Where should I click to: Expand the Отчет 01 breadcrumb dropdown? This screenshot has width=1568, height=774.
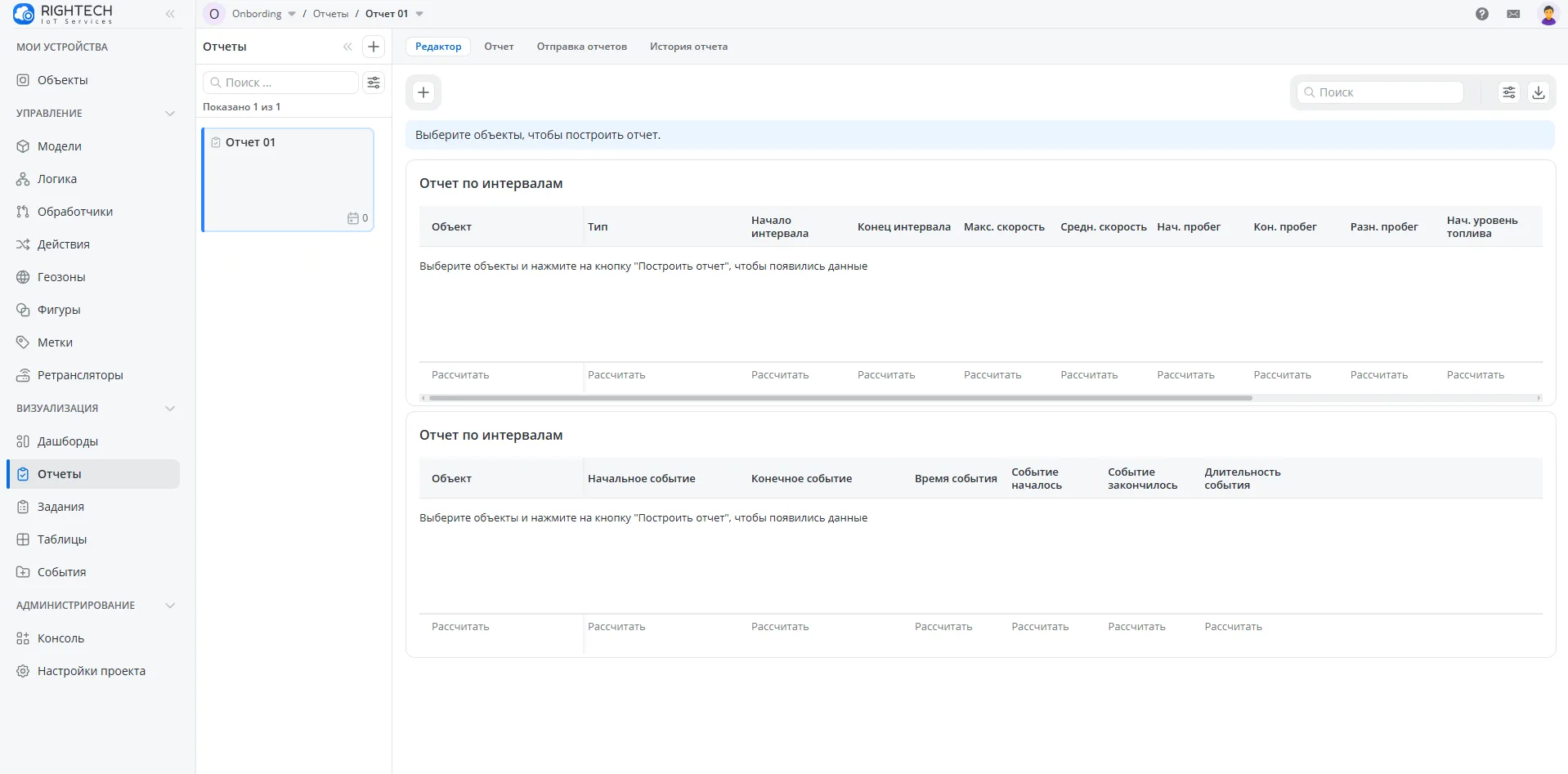pyautogui.click(x=419, y=14)
